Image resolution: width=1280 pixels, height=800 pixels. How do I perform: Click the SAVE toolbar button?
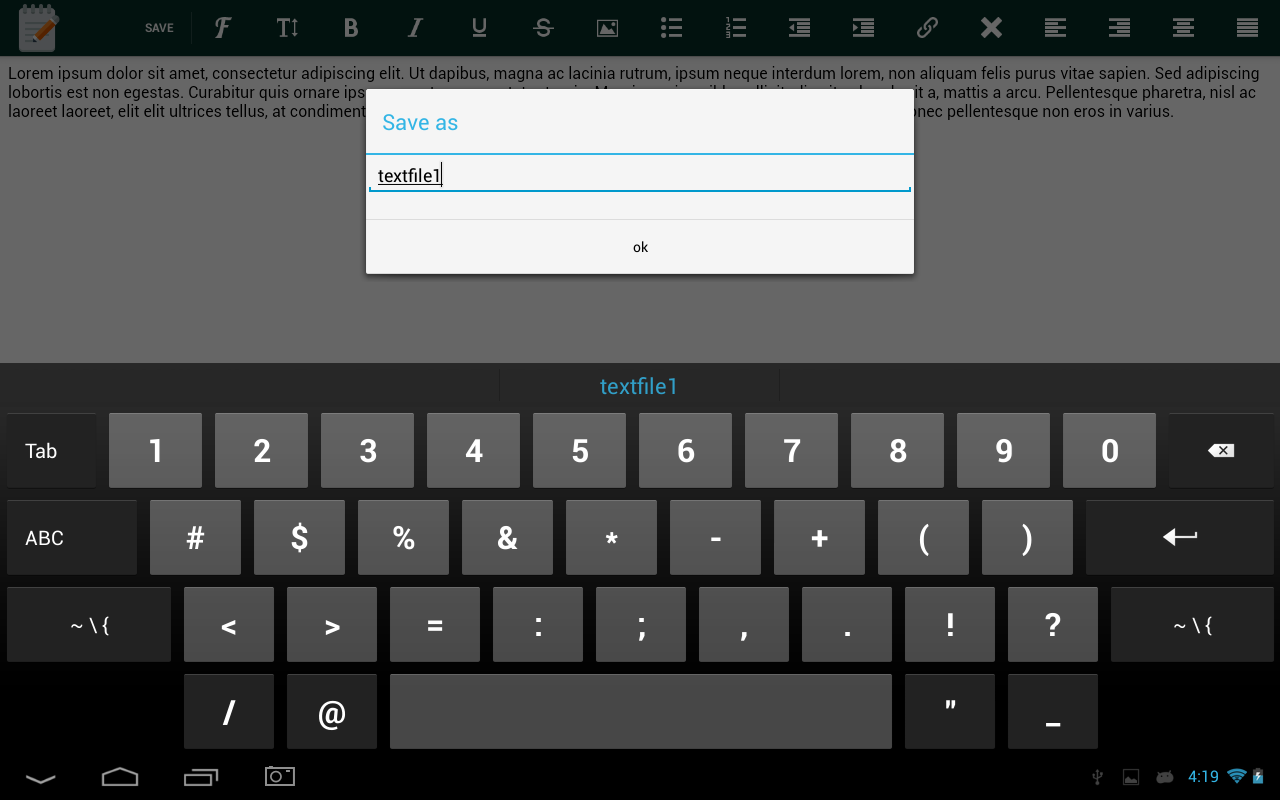pos(159,28)
